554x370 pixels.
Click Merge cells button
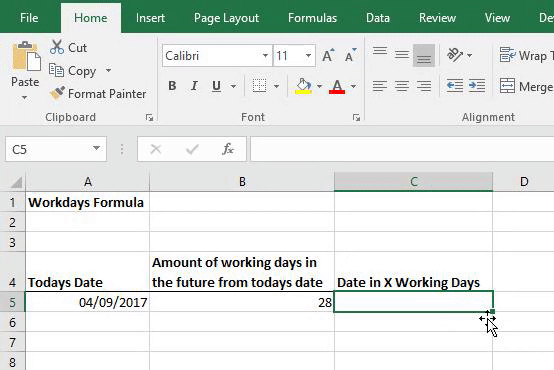tap(526, 86)
